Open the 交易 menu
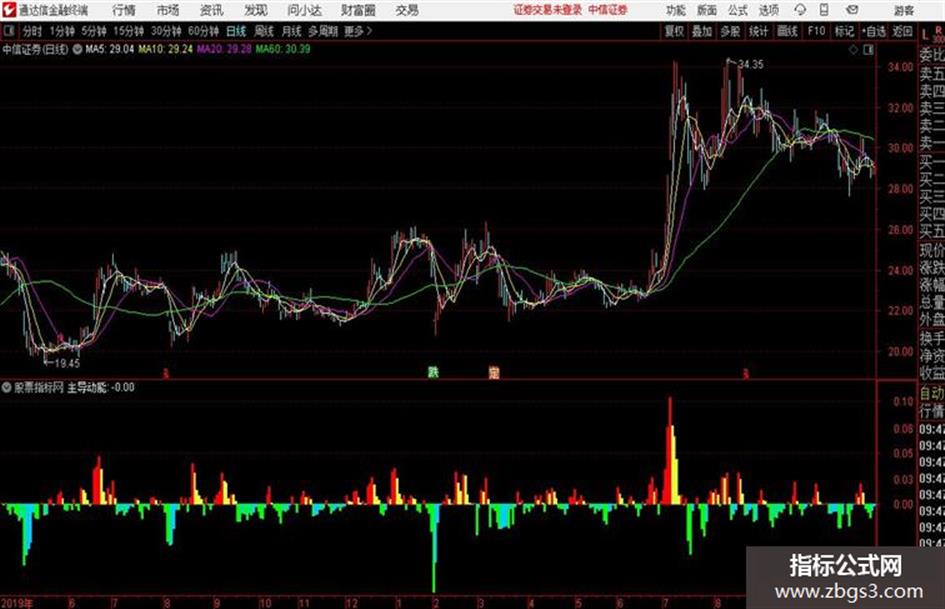945x609 pixels. point(407,10)
